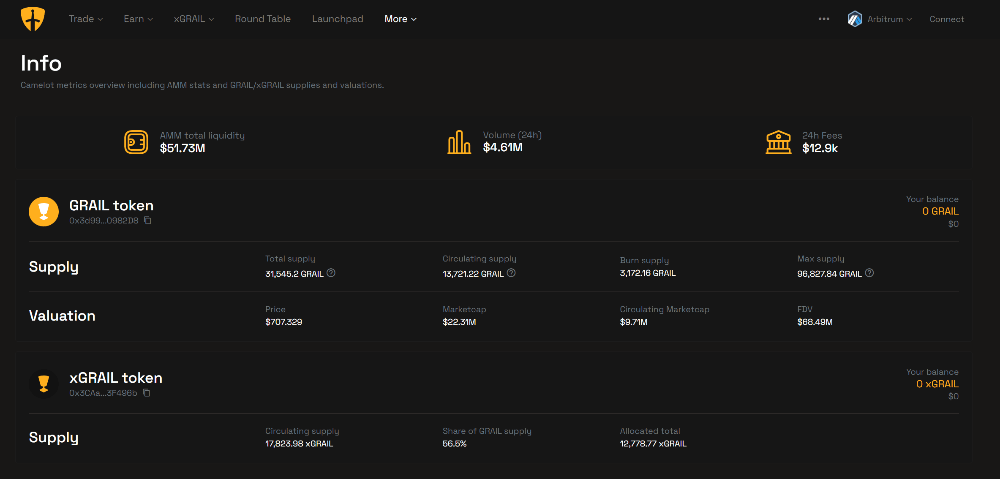Click the xGRAIL address 0x3CAa...3F496b
Viewport: 1000px width, 479px height.
[103, 393]
